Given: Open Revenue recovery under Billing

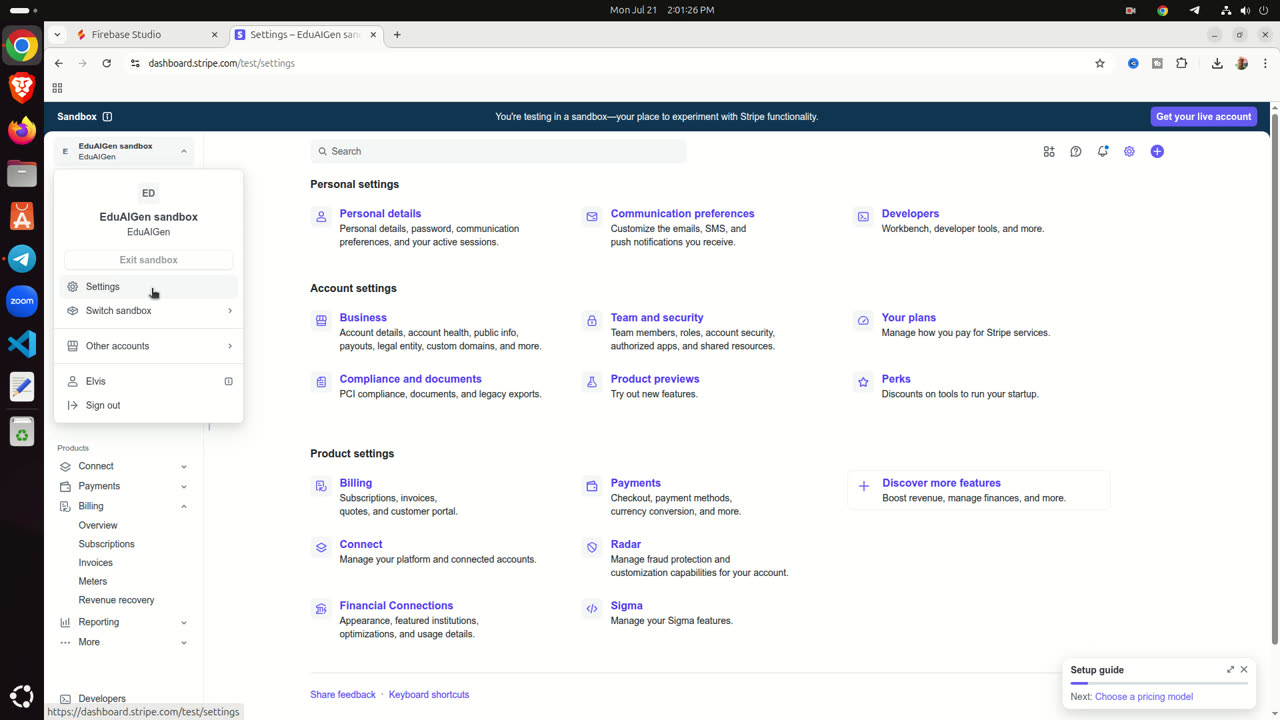Looking at the screenshot, I should point(116,600).
